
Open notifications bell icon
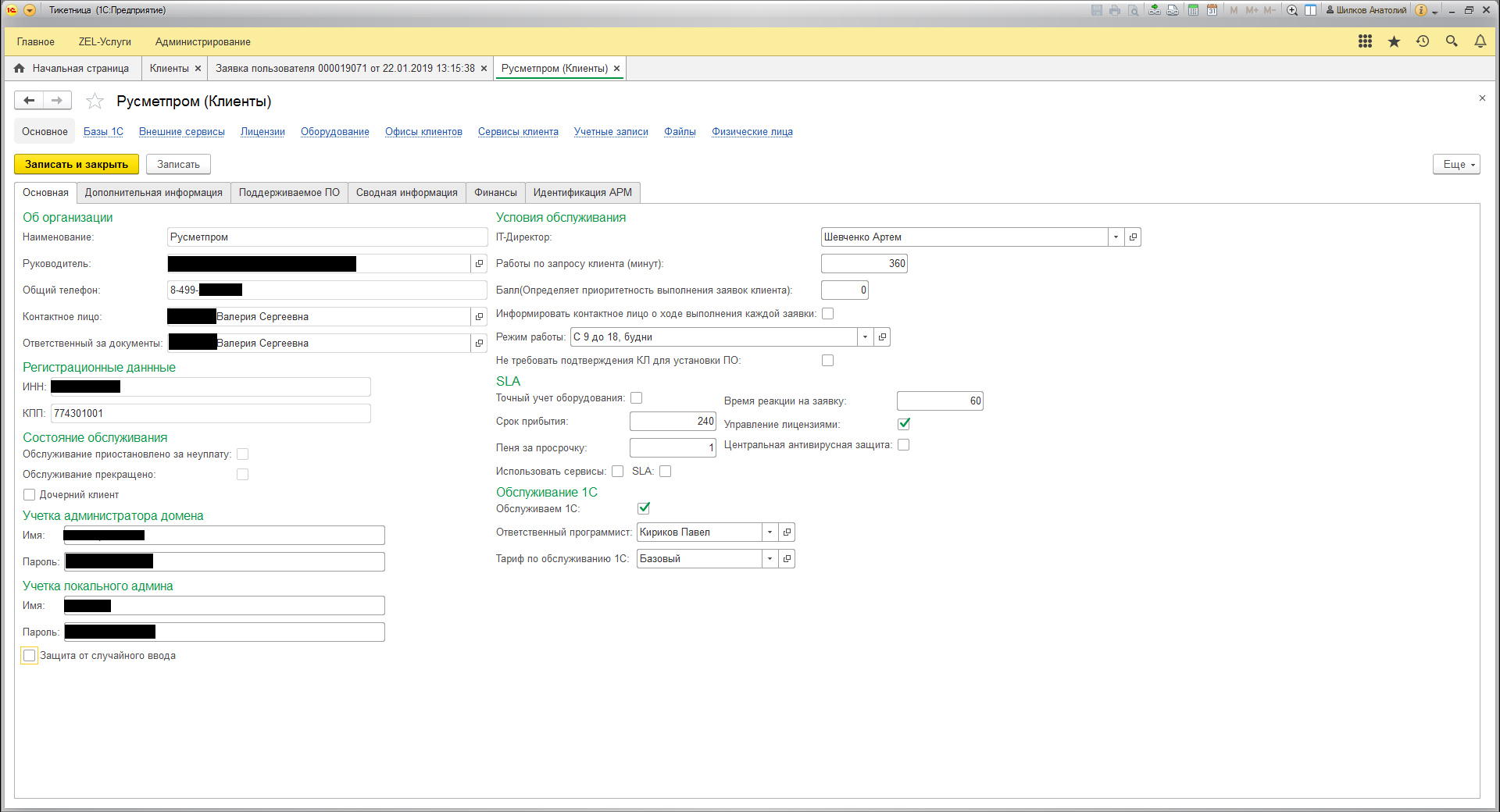click(1480, 41)
